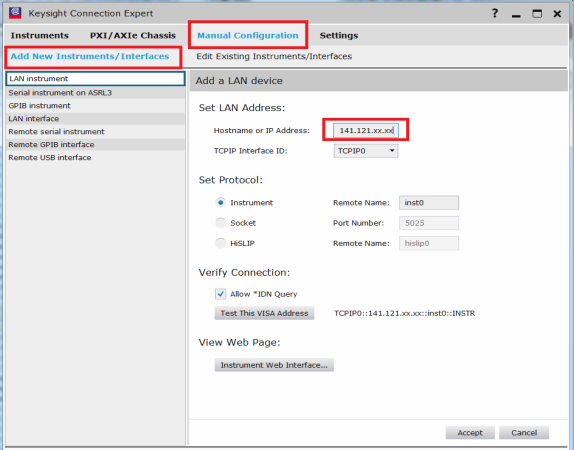The width and height of the screenshot is (574, 450).
Task: Click Test This VISA Address button
Action: pyautogui.click(x=264, y=313)
